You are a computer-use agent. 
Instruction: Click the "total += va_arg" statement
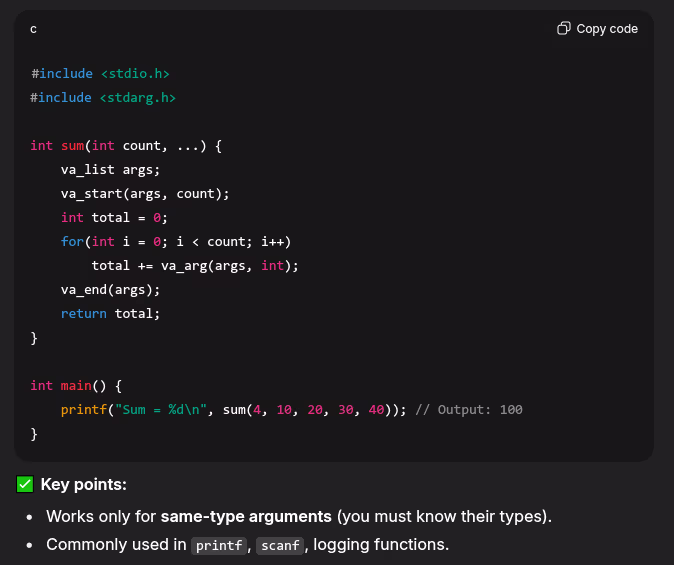(x=195, y=266)
